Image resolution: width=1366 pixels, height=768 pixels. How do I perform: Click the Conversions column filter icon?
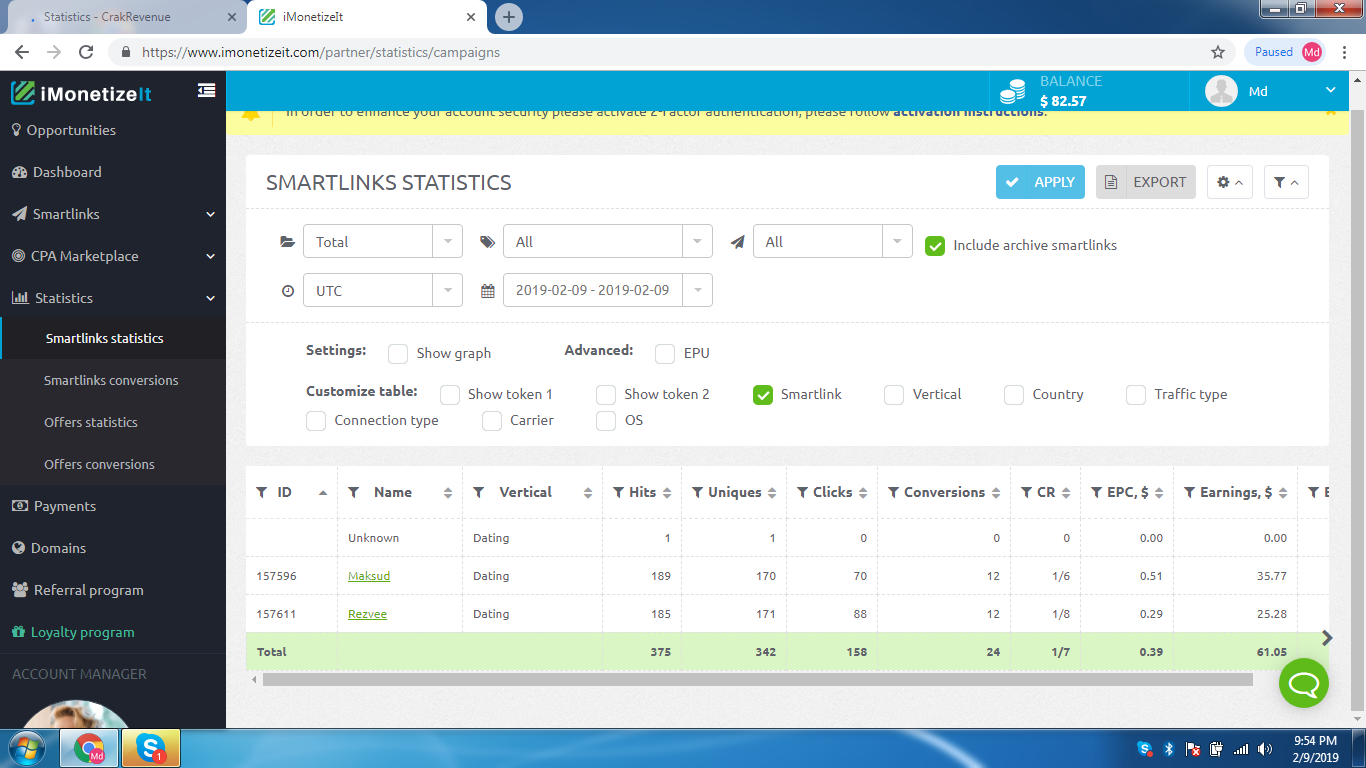click(x=894, y=492)
